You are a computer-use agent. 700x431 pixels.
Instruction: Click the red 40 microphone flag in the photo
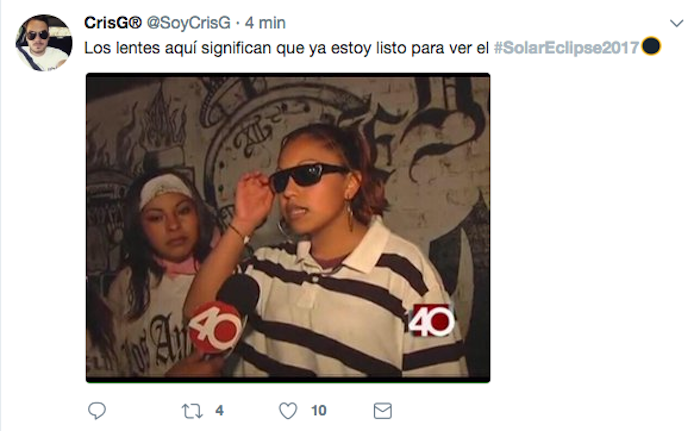pos(215,327)
